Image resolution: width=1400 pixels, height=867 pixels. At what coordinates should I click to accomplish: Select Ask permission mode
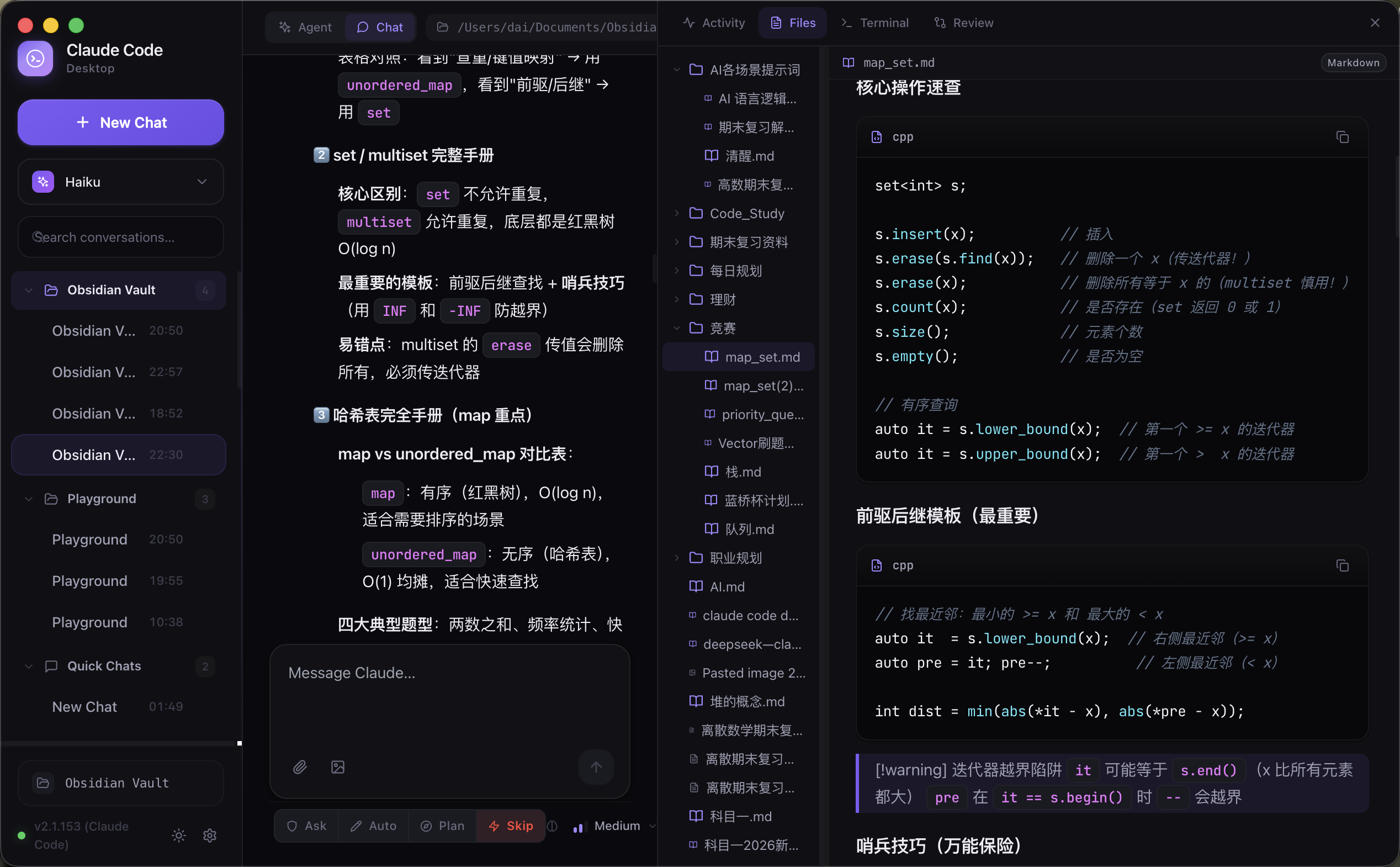[x=306, y=826]
